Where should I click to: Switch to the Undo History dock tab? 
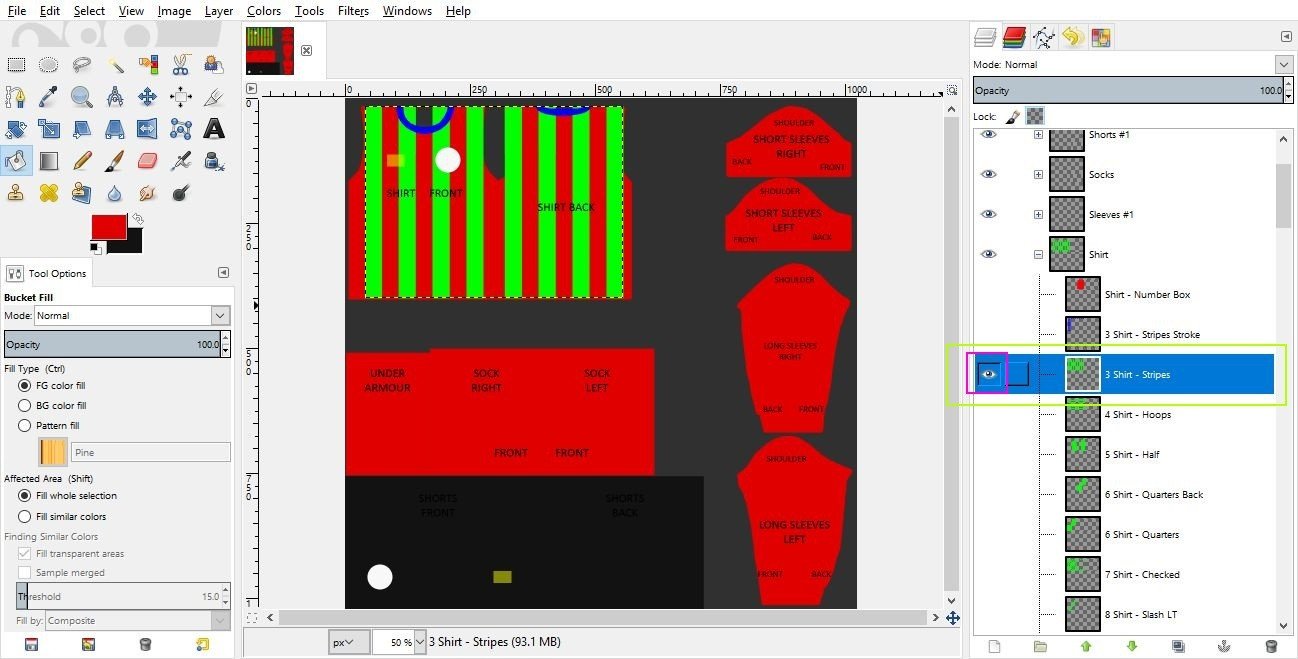click(x=1072, y=38)
